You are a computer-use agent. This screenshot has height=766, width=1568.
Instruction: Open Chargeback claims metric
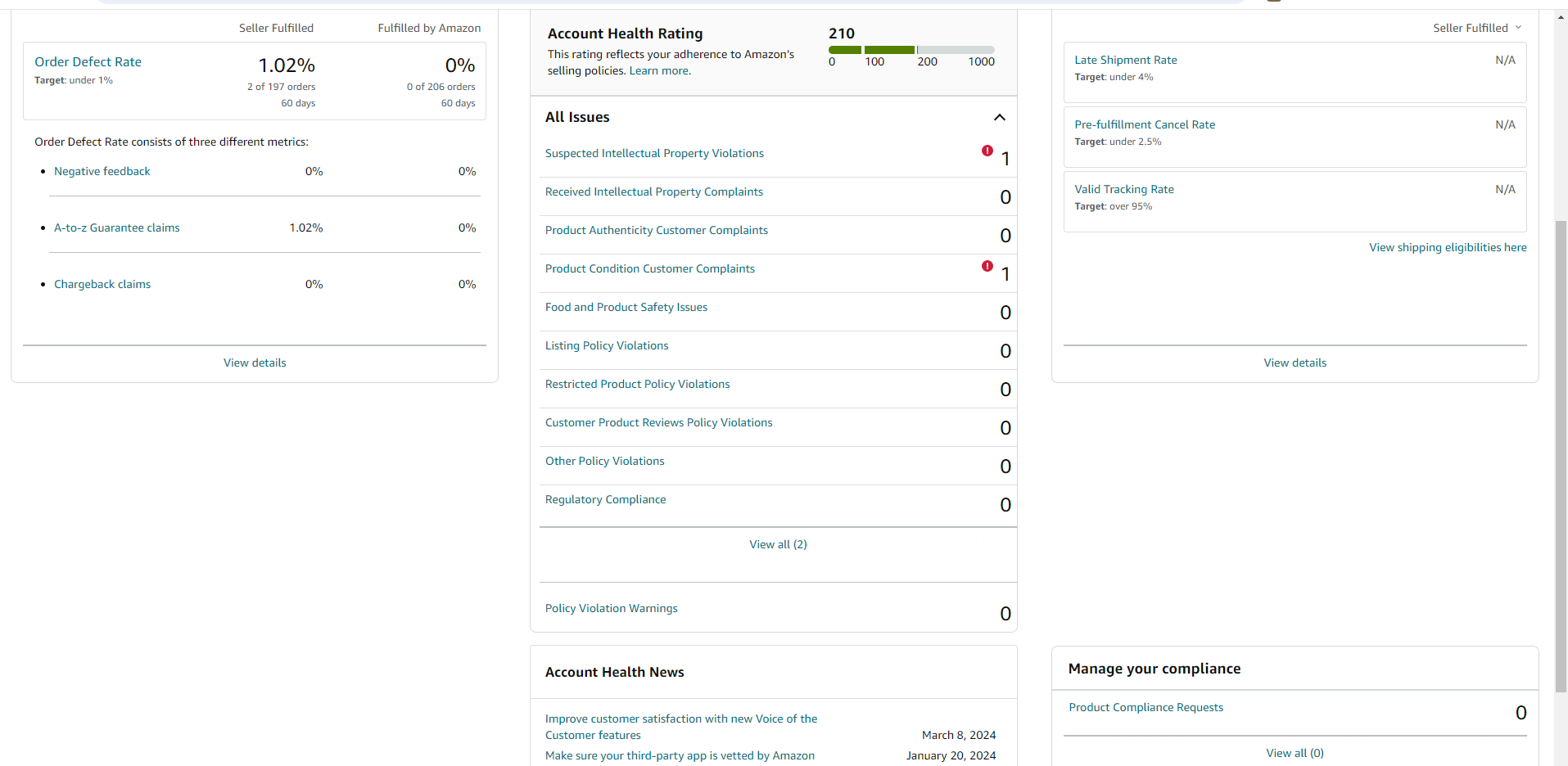(102, 284)
